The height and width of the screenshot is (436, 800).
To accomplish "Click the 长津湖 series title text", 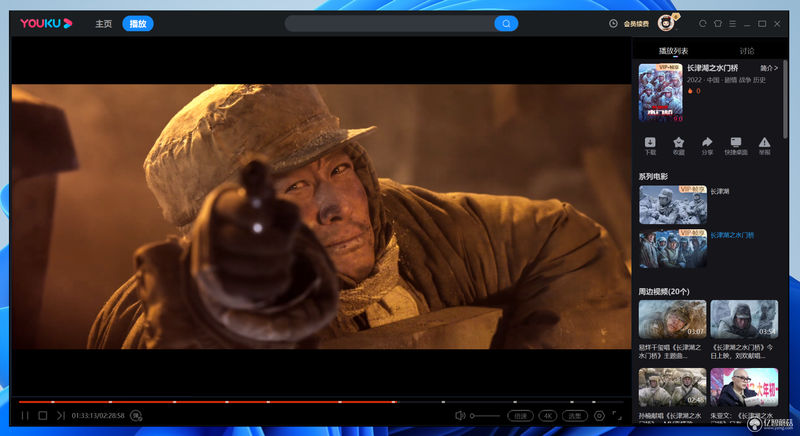I will tap(720, 191).
